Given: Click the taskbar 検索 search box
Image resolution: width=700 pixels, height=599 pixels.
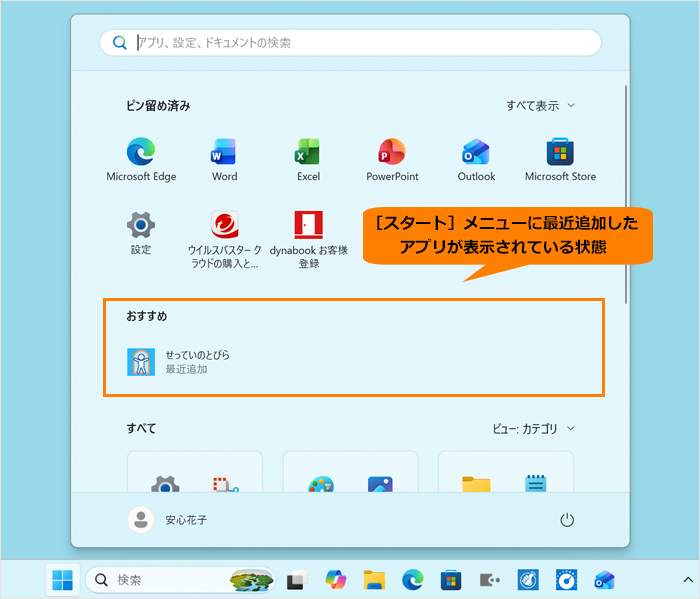Looking at the screenshot, I should [x=180, y=580].
